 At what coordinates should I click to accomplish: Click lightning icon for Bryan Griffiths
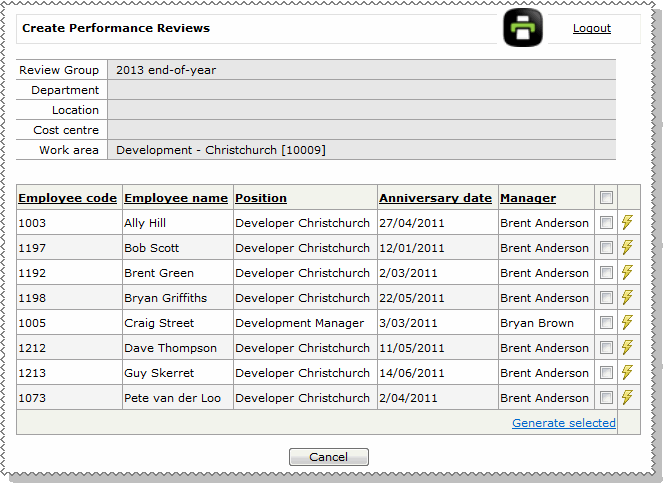coord(627,297)
